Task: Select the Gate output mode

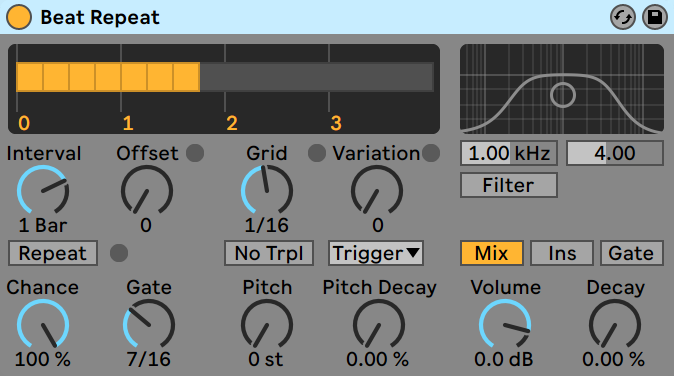Action: coord(631,253)
